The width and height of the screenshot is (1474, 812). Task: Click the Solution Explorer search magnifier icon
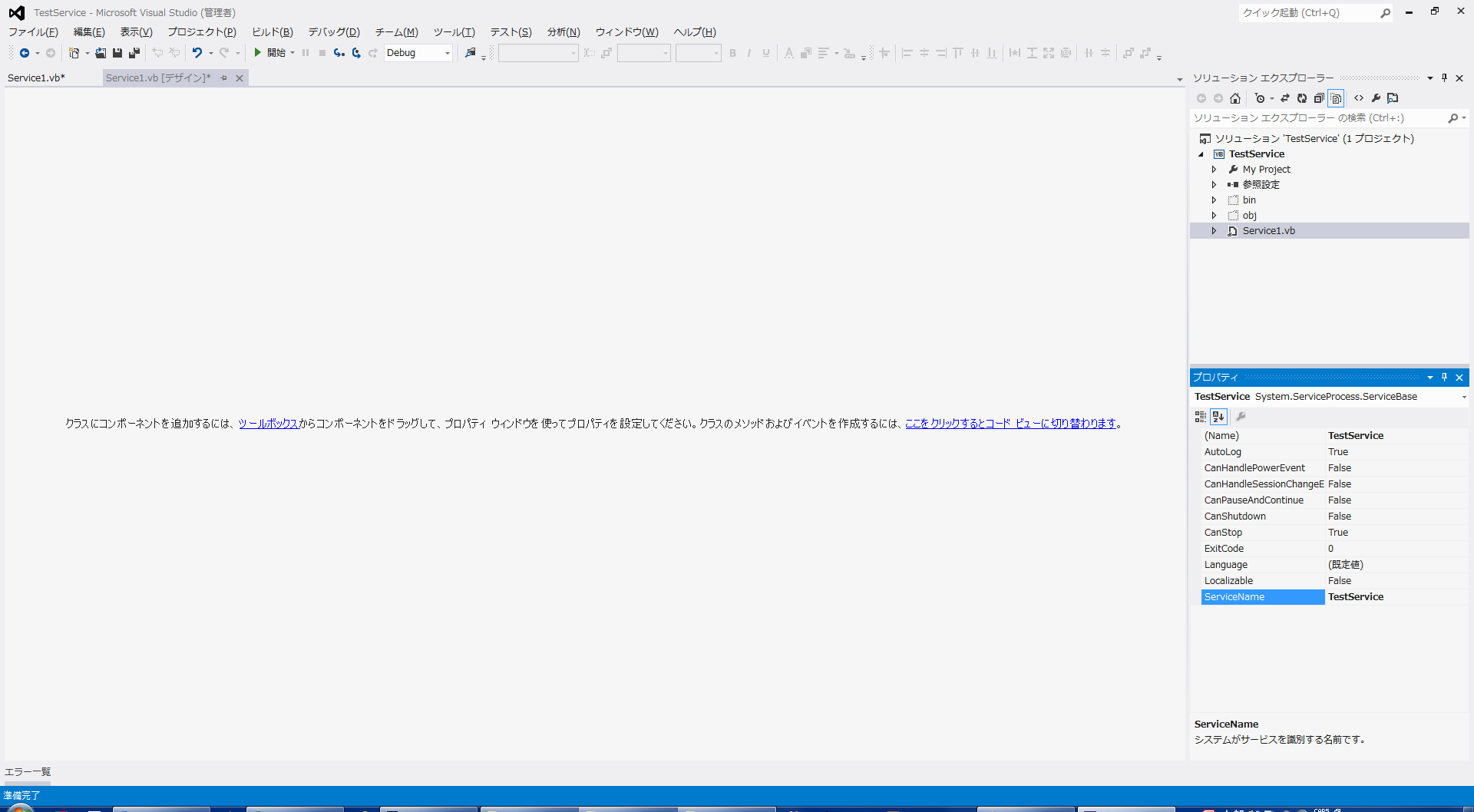tap(1453, 118)
